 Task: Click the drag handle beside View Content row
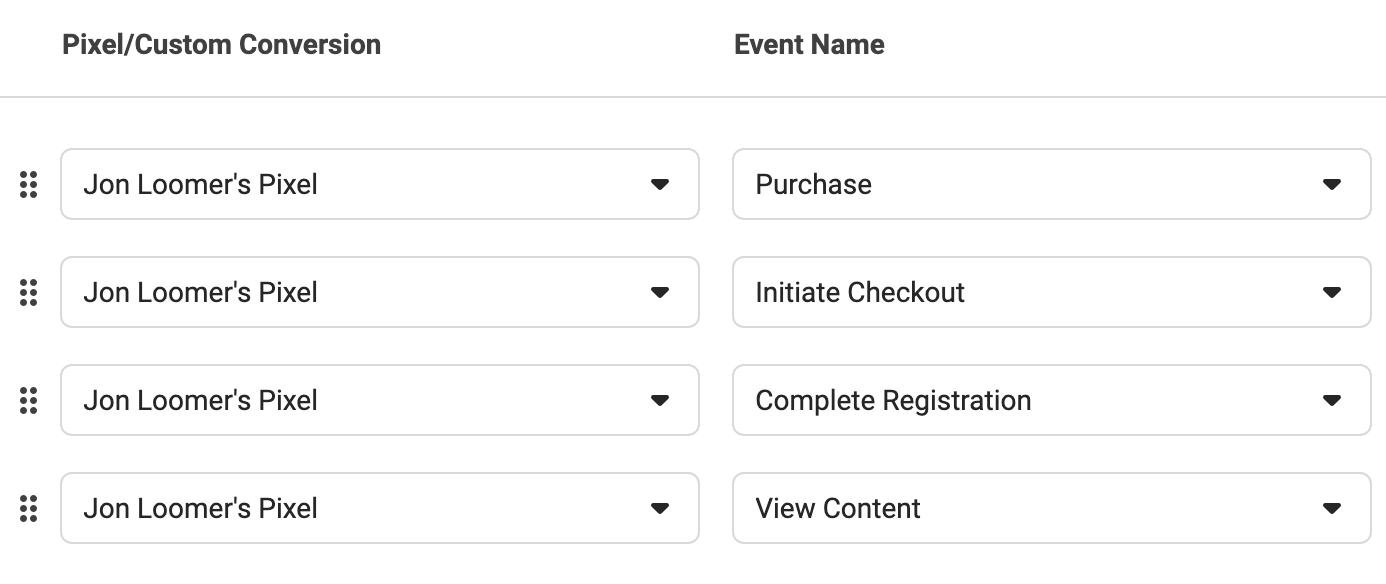click(29, 508)
